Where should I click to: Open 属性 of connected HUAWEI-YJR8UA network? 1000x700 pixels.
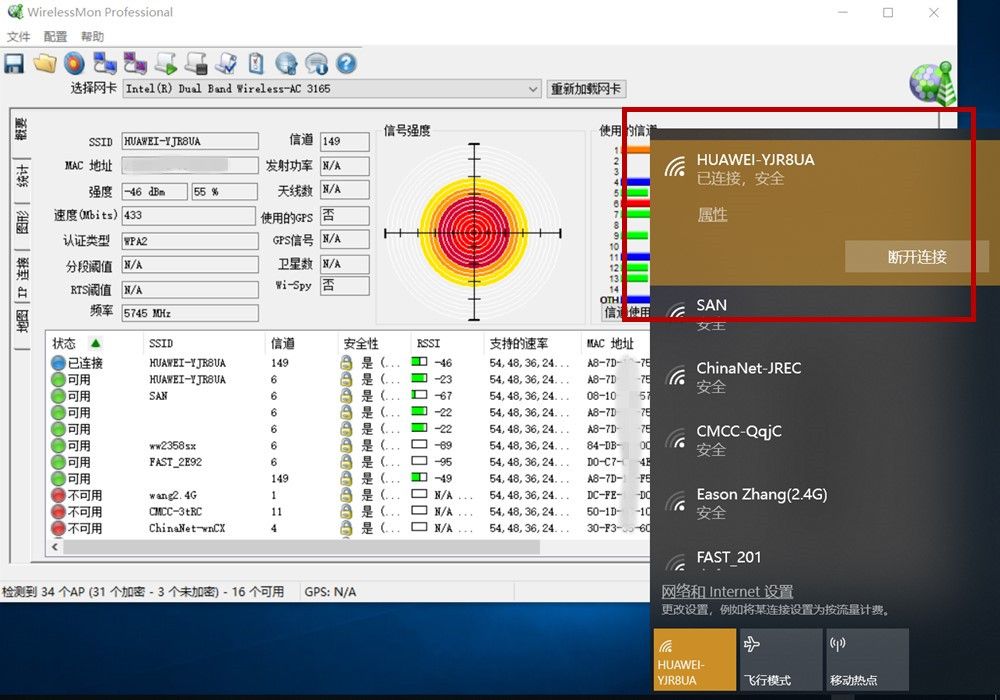712,215
